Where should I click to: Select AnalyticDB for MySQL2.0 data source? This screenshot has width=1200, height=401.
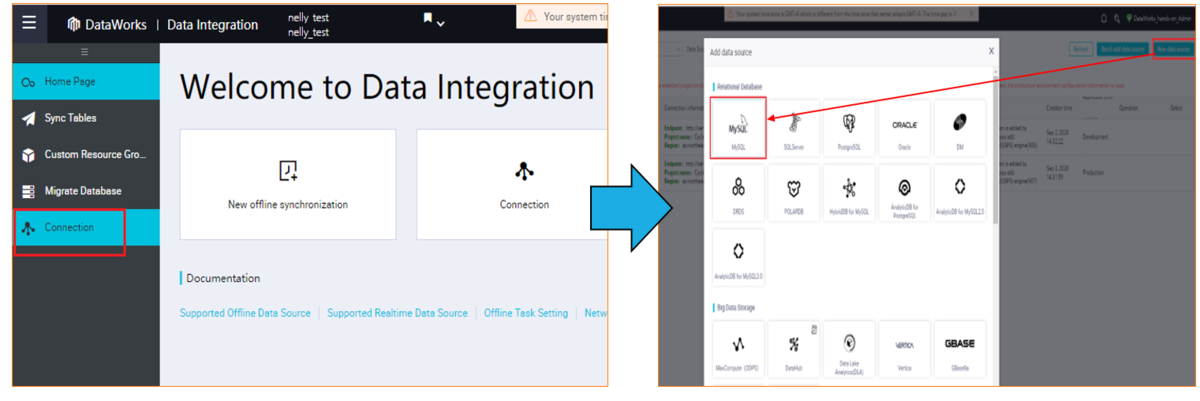pyautogui.click(x=959, y=192)
